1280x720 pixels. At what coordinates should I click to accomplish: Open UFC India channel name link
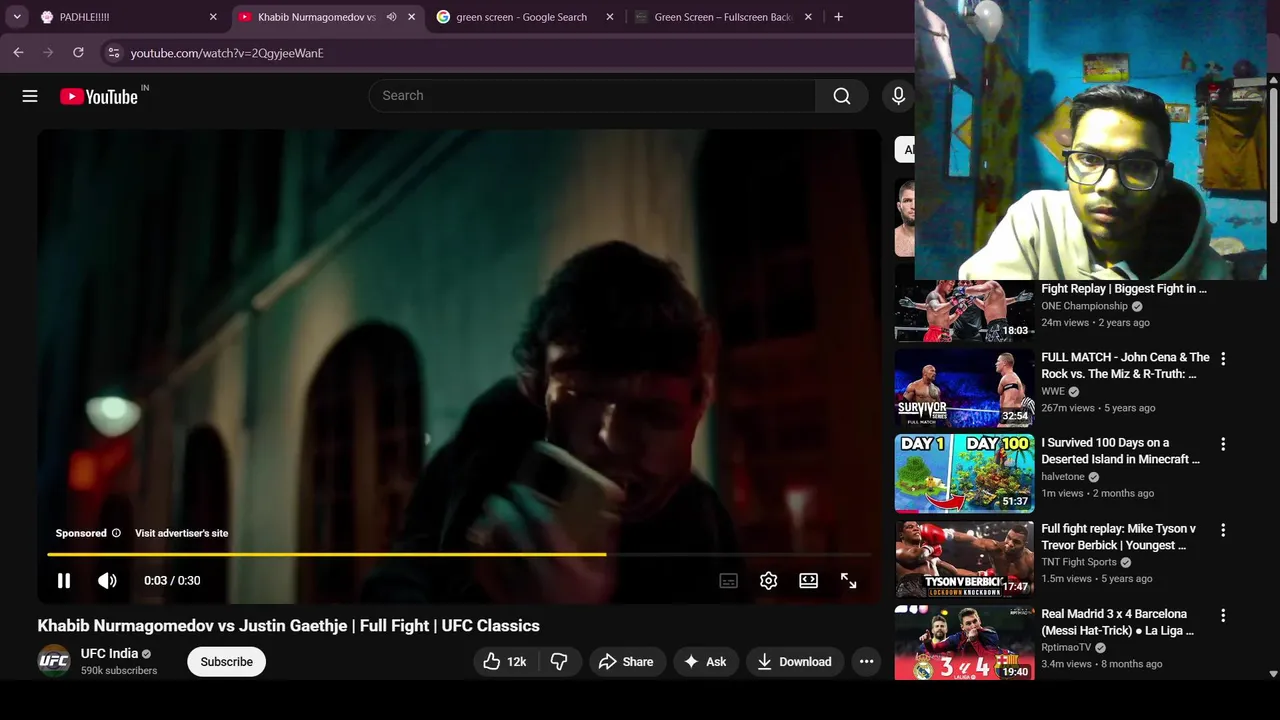point(109,654)
